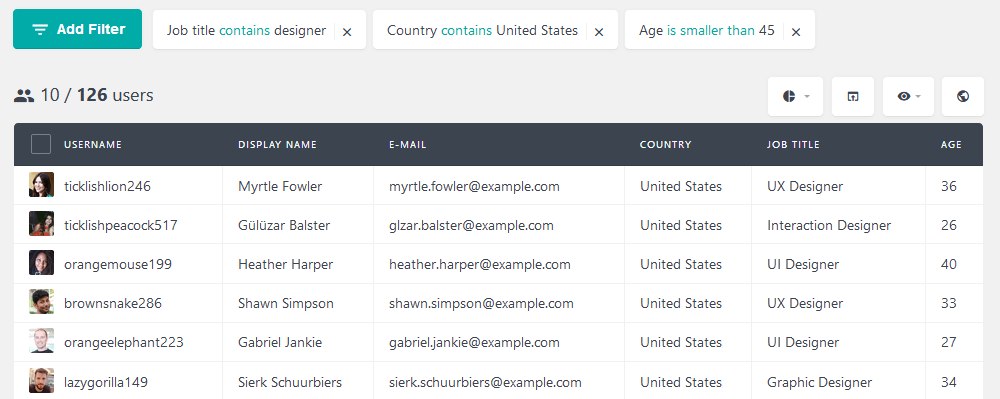This screenshot has width=1000, height=399.
Task: Sort by the E-MAIL column header
Action: pos(408,145)
